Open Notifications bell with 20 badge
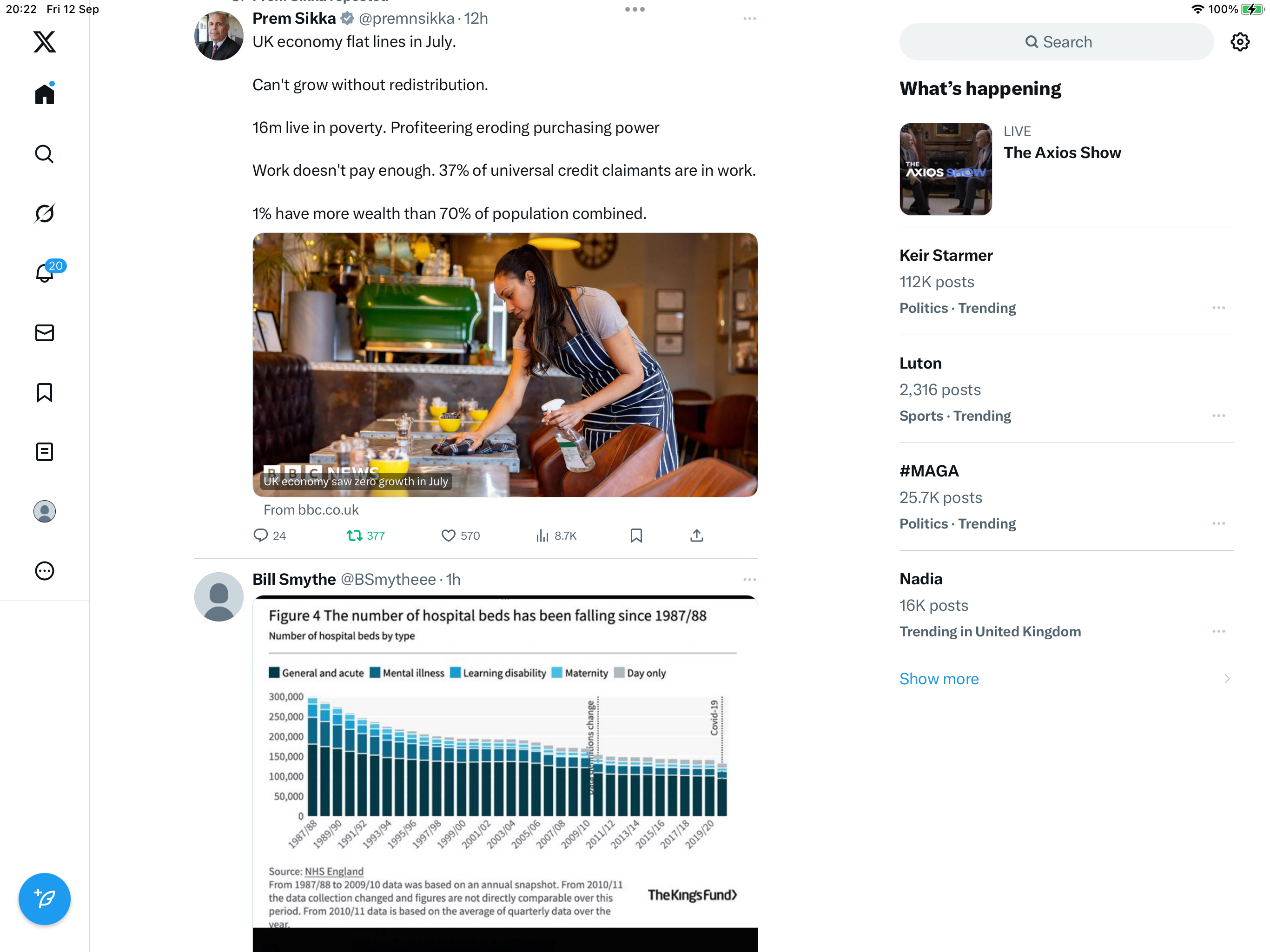Screen dimensions: 1270x952 (x=44, y=273)
